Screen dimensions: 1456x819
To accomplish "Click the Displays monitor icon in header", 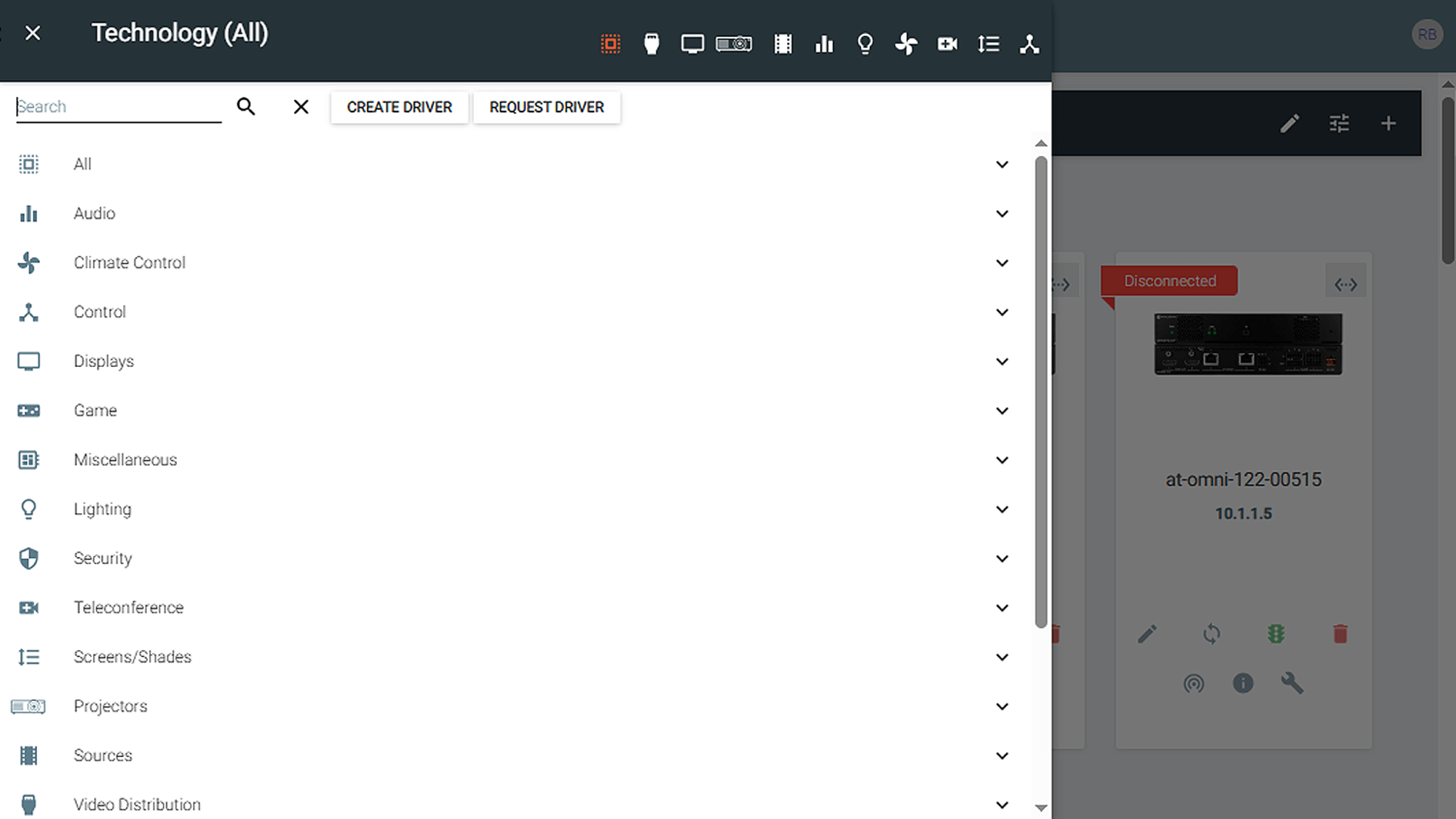I will tap(692, 44).
